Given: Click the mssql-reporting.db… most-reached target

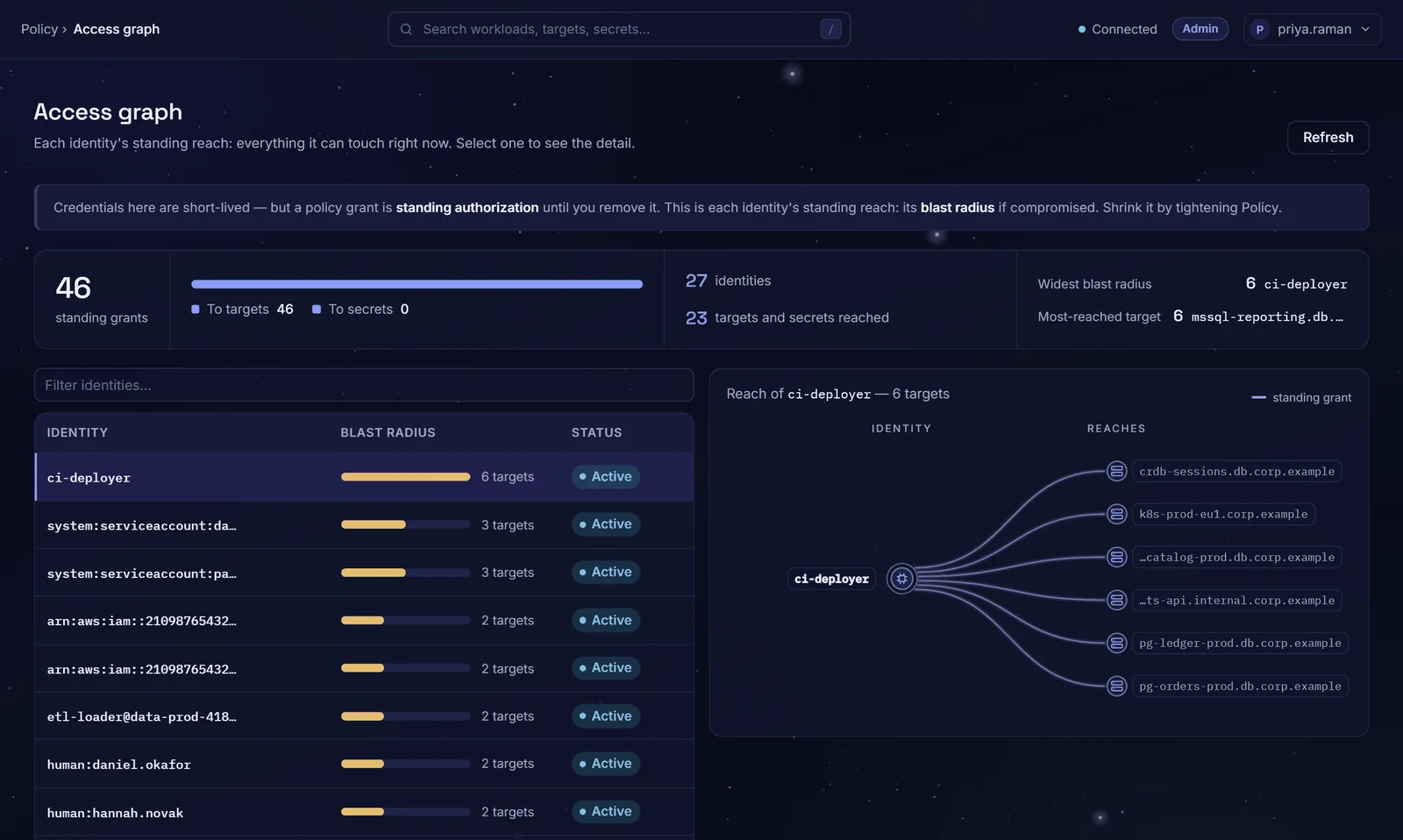Looking at the screenshot, I should [1266, 317].
